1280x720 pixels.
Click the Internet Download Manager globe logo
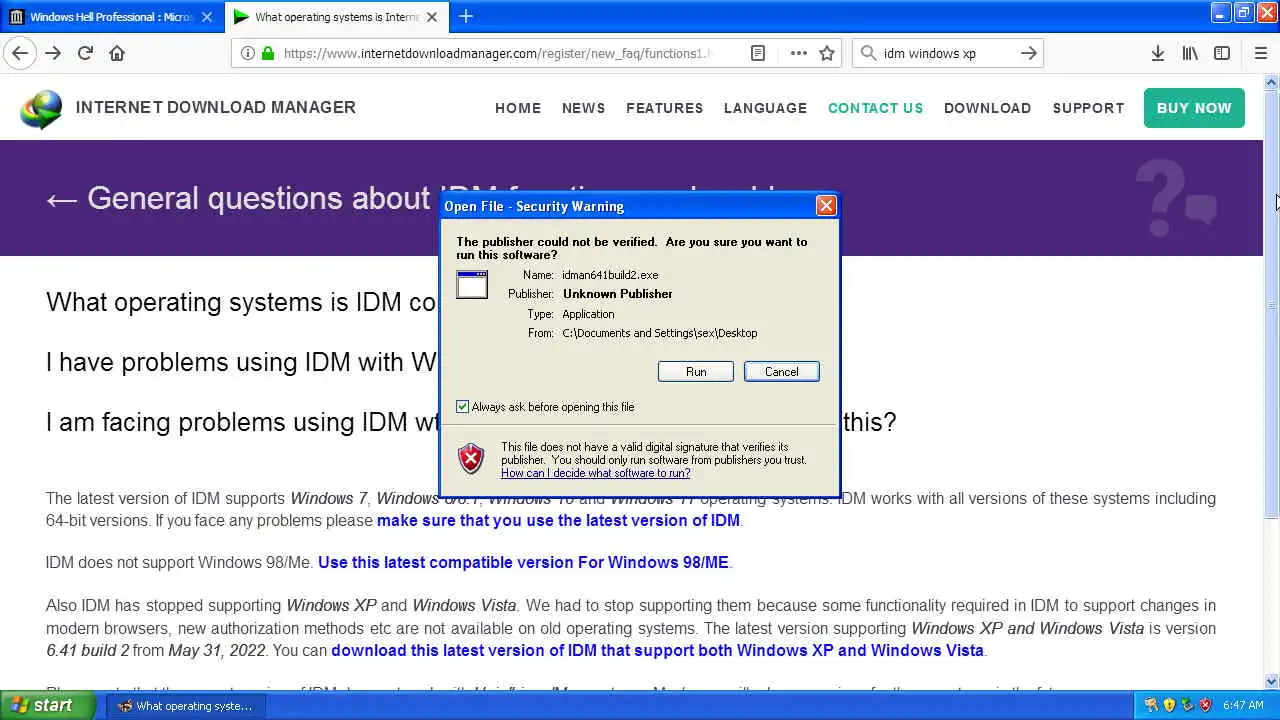point(41,110)
